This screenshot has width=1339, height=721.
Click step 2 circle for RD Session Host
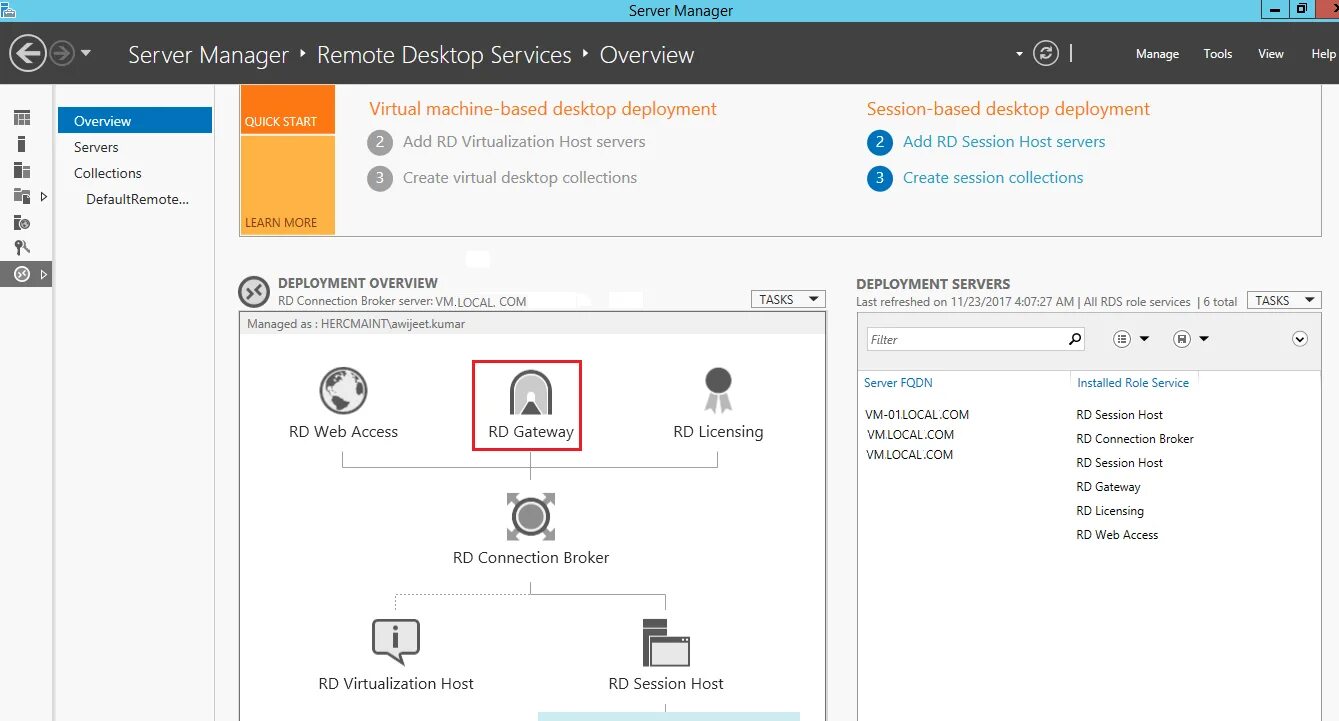[x=880, y=142]
